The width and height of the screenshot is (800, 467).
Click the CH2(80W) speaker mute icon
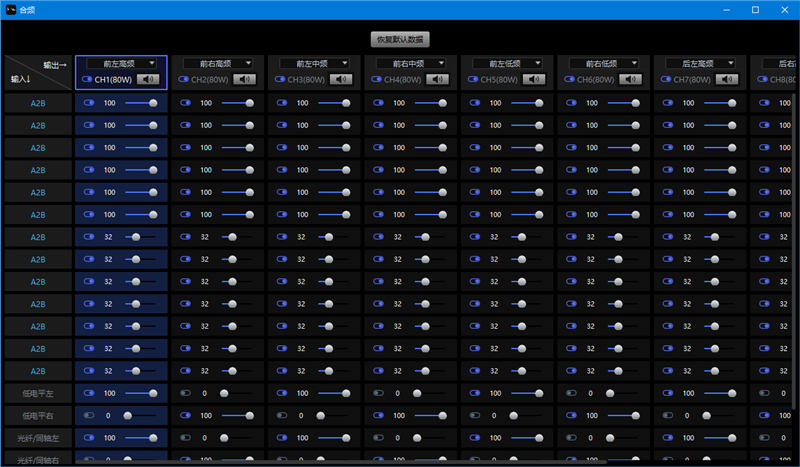tap(244, 79)
